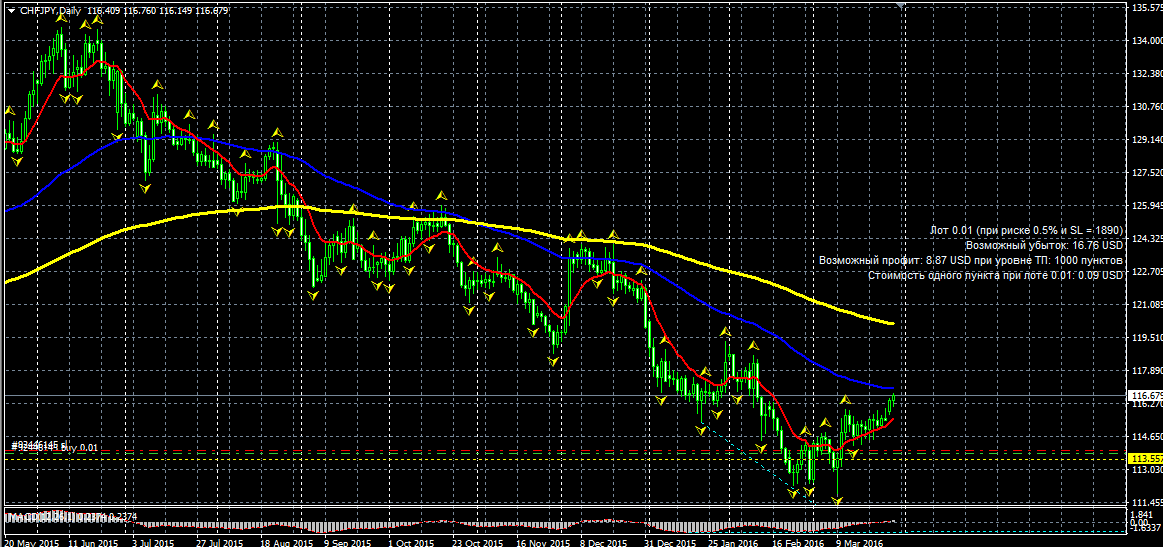Click the 'Возможный убыток: 16.76 USD' label

(1045, 245)
